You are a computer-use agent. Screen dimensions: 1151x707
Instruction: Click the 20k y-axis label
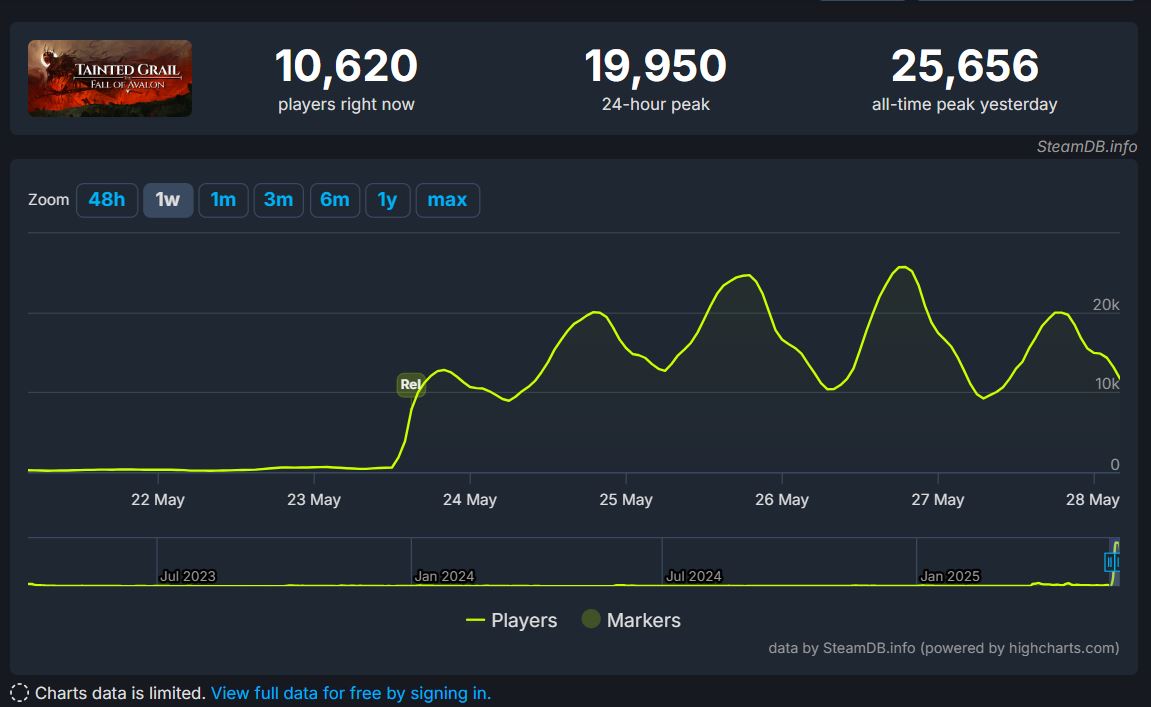[x=1106, y=305]
